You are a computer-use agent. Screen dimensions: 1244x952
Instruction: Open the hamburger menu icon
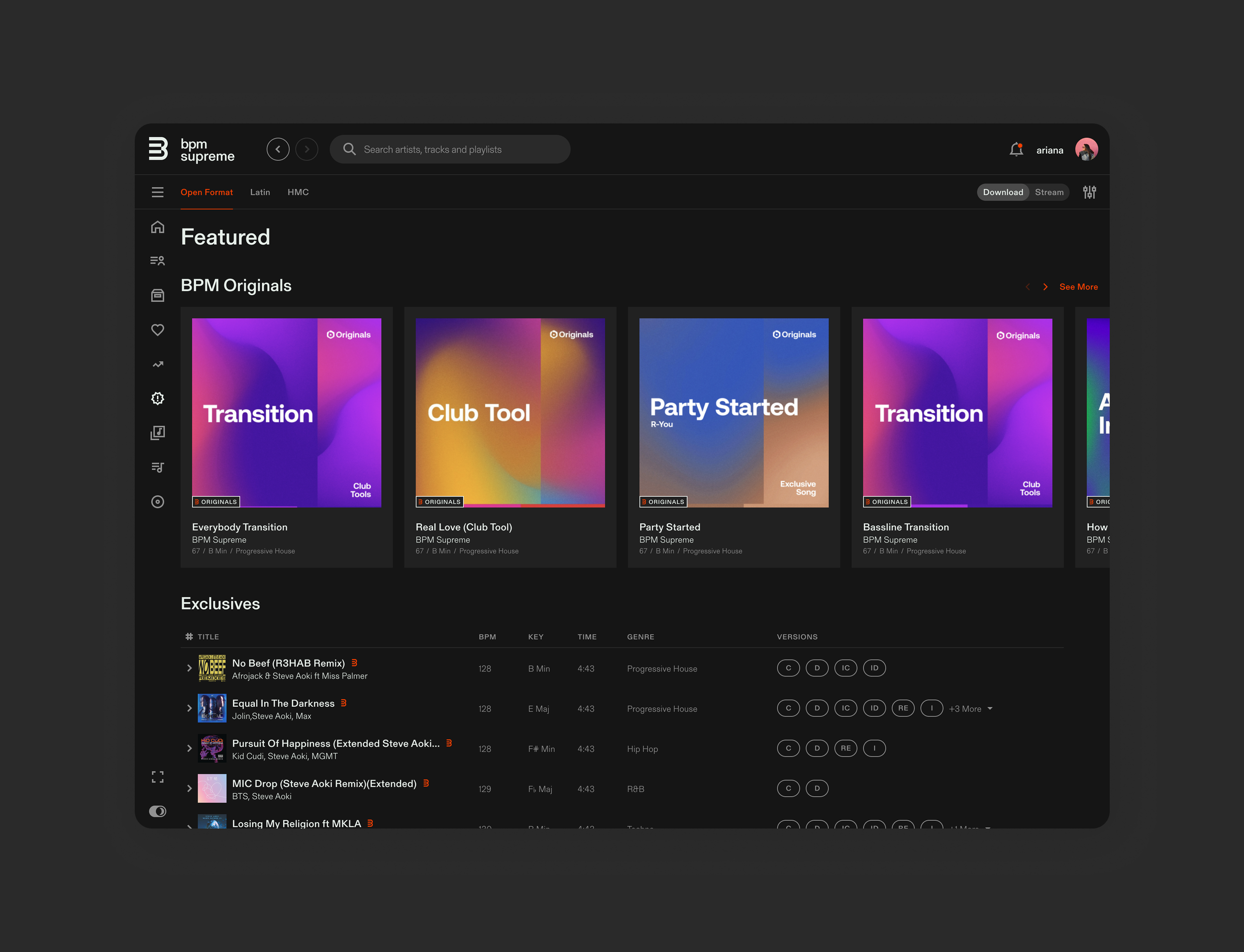[158, 192]
